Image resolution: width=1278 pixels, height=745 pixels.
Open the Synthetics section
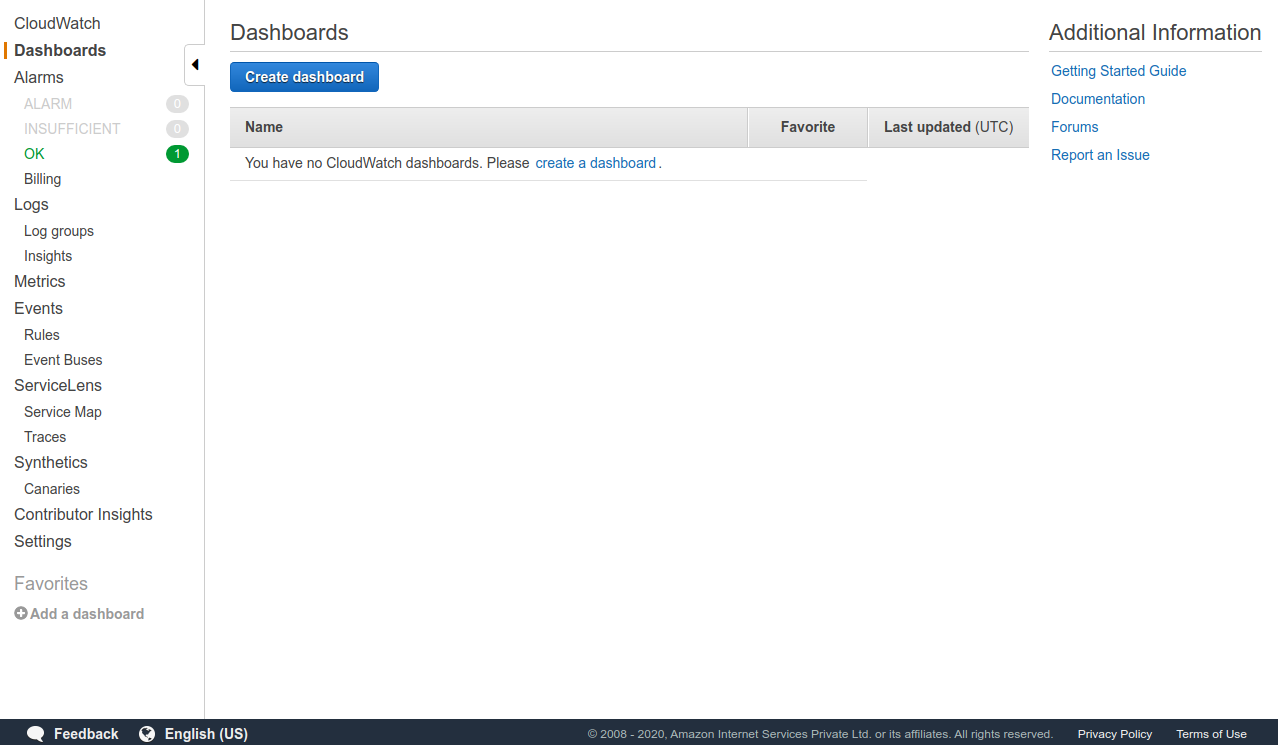(x=51, y=462)
